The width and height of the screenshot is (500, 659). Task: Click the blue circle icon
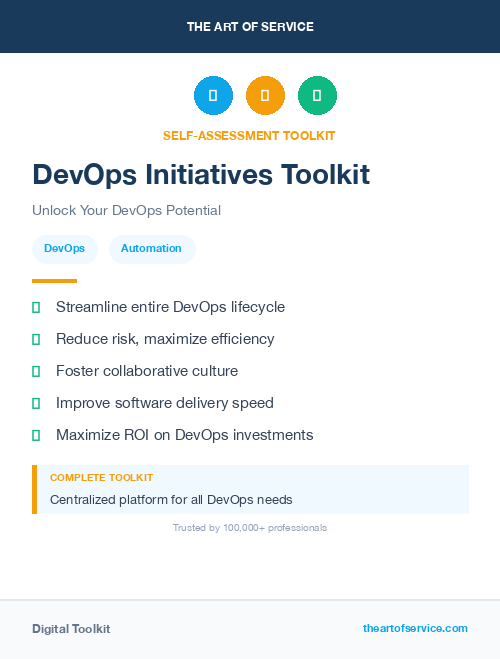point(213,95)
